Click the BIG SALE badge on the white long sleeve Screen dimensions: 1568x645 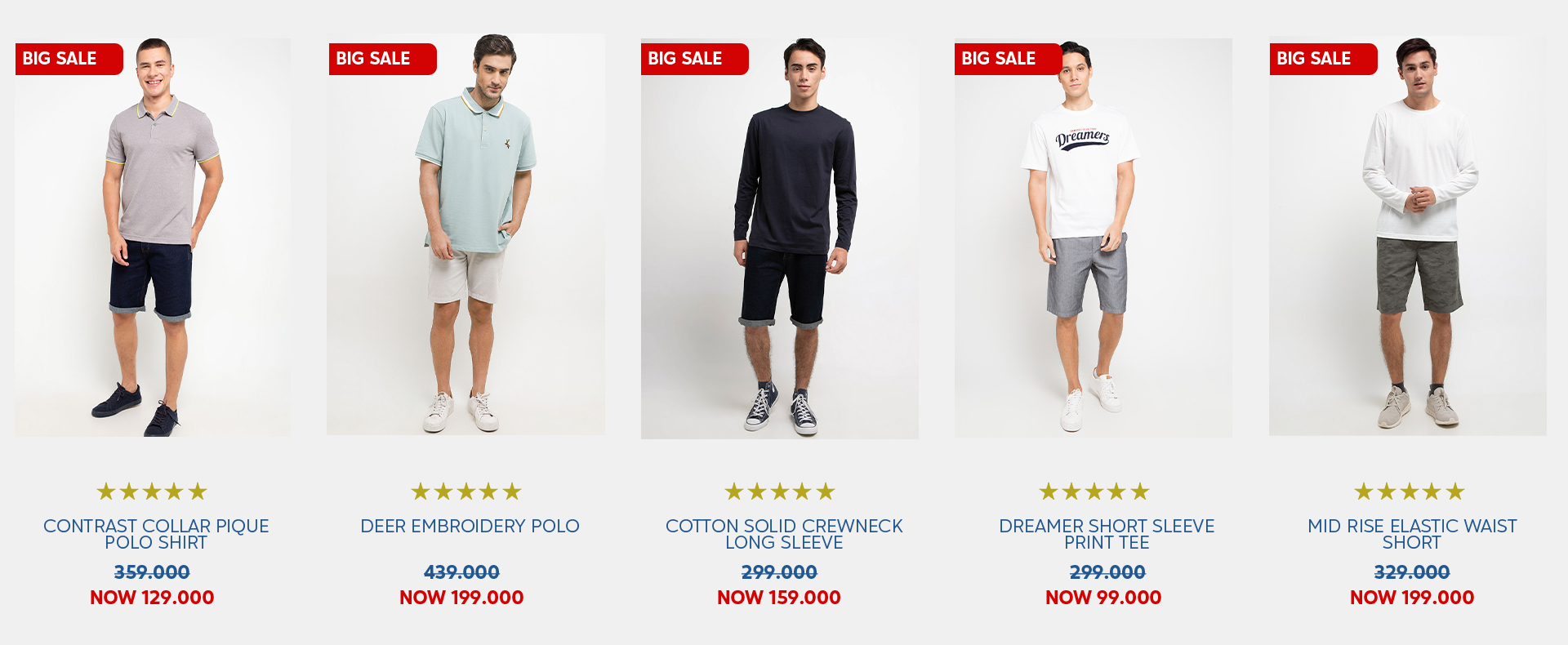1324,59
